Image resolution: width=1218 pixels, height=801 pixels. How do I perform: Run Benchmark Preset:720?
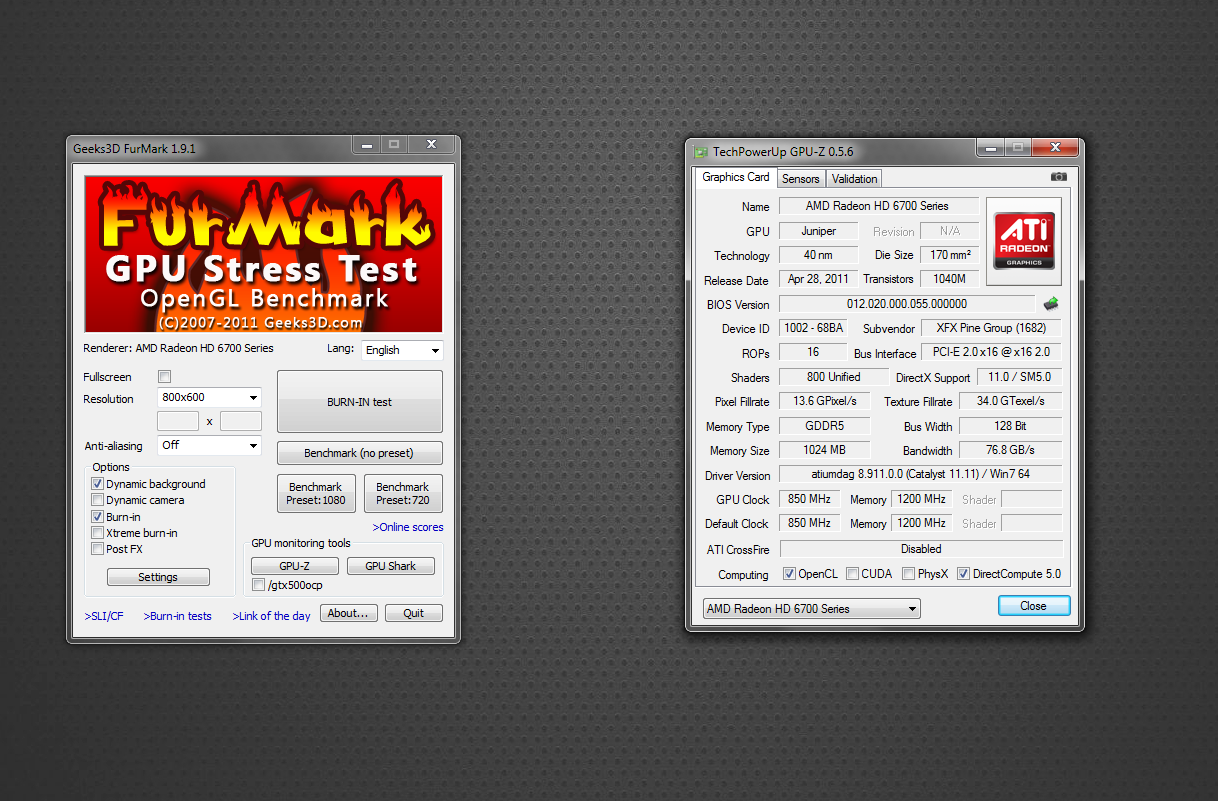pyautogui.click(x=403, y=494)
